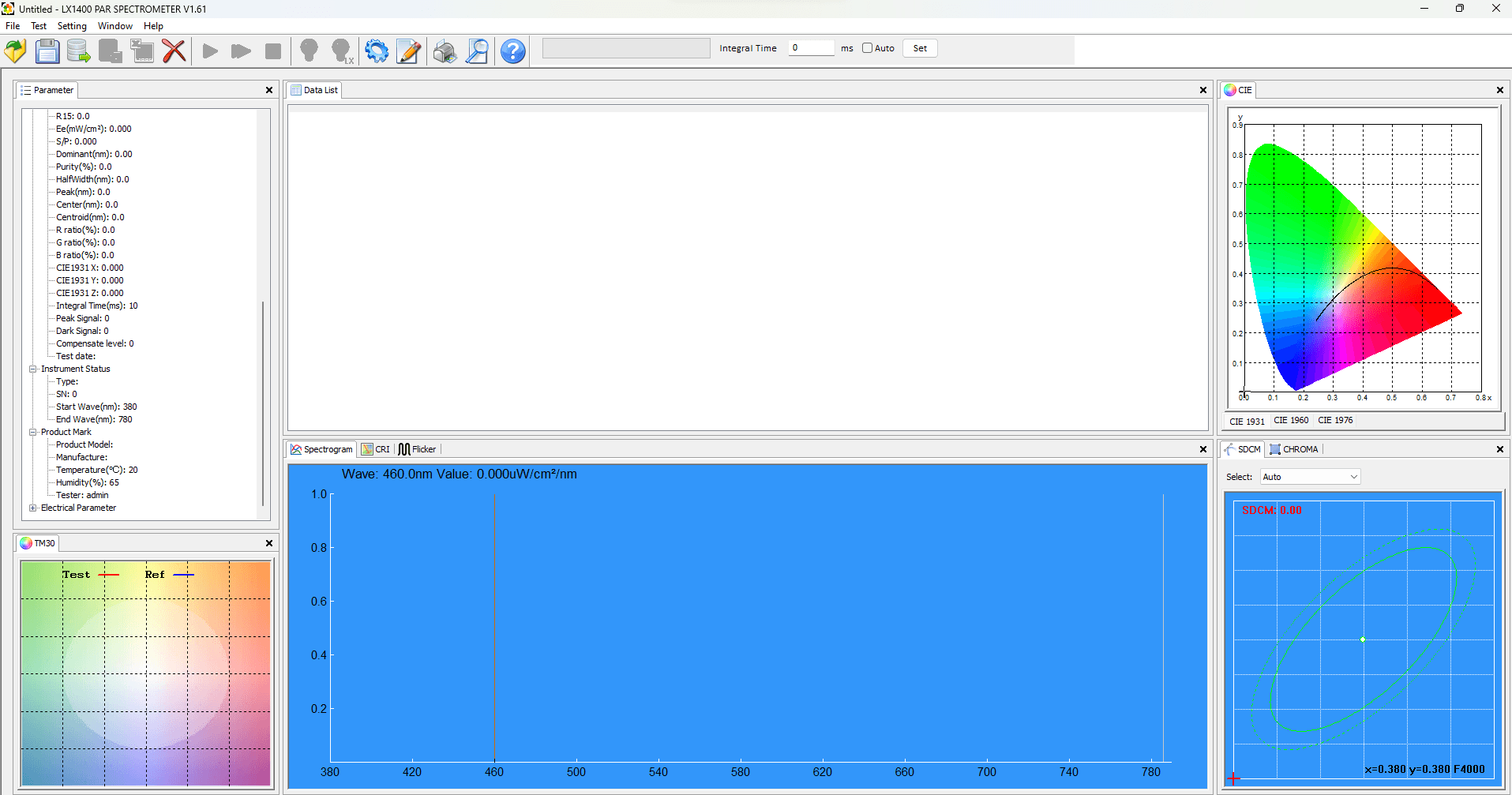Collapse the Instrument Status tree node
Image resolution: width=1512 pixels, height=795 pixels.
coord(33,369)
